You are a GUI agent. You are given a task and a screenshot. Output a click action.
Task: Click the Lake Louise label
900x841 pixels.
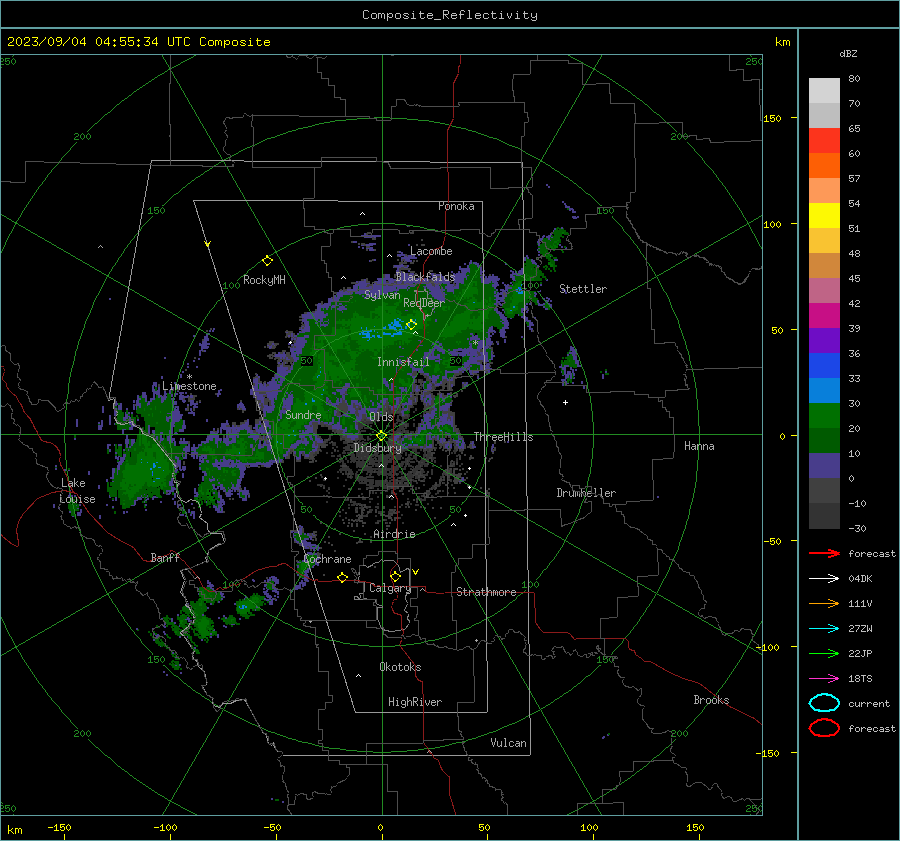(x=78, y=491)
